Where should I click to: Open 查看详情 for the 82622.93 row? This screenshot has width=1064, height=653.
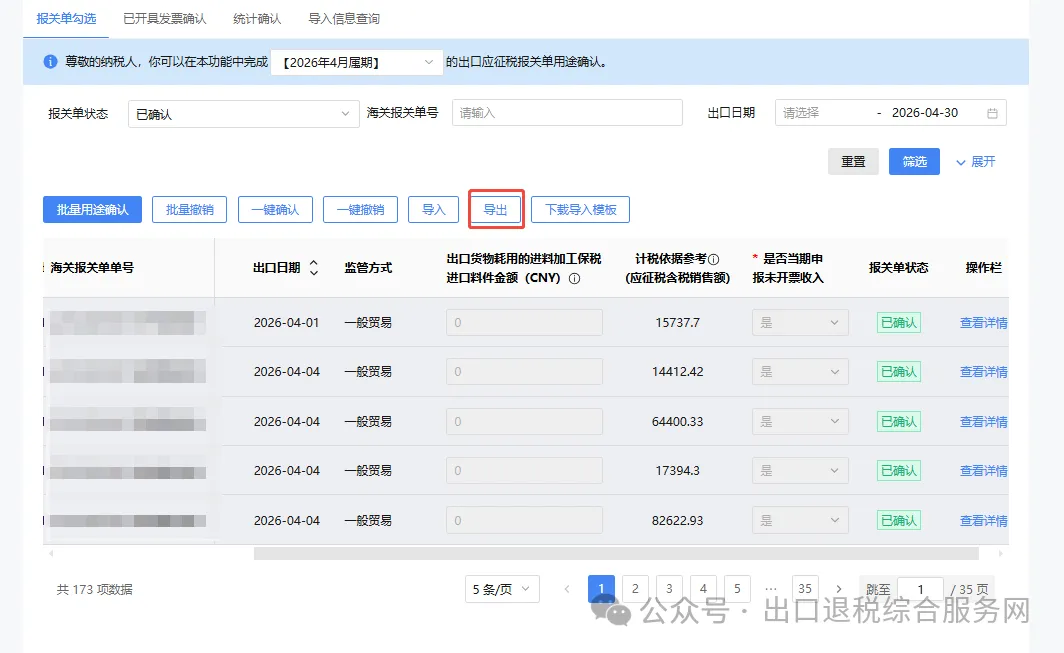pyautogui.click(x=983, y=521)
